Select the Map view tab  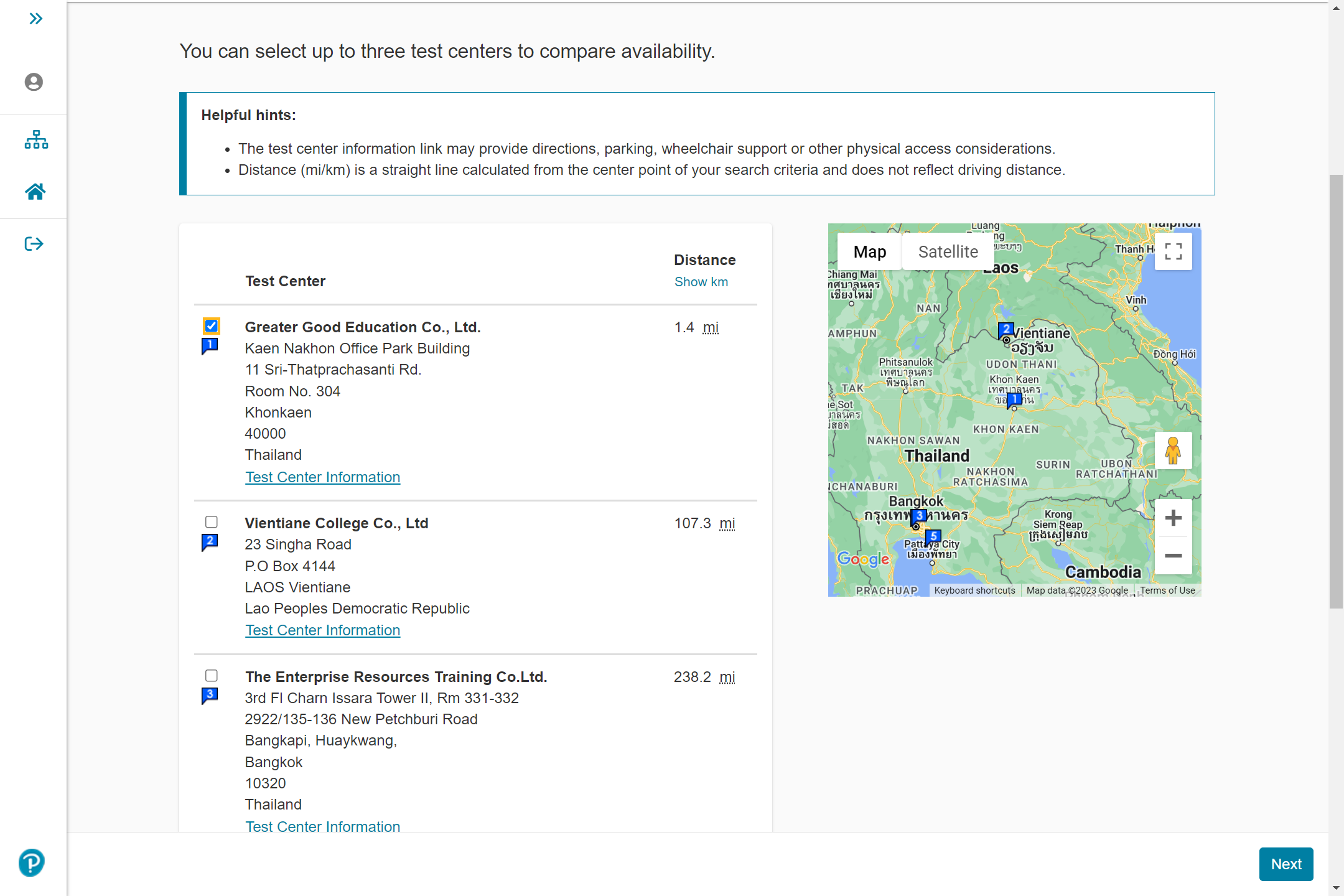pyautogui.click(x=869, y=251)
